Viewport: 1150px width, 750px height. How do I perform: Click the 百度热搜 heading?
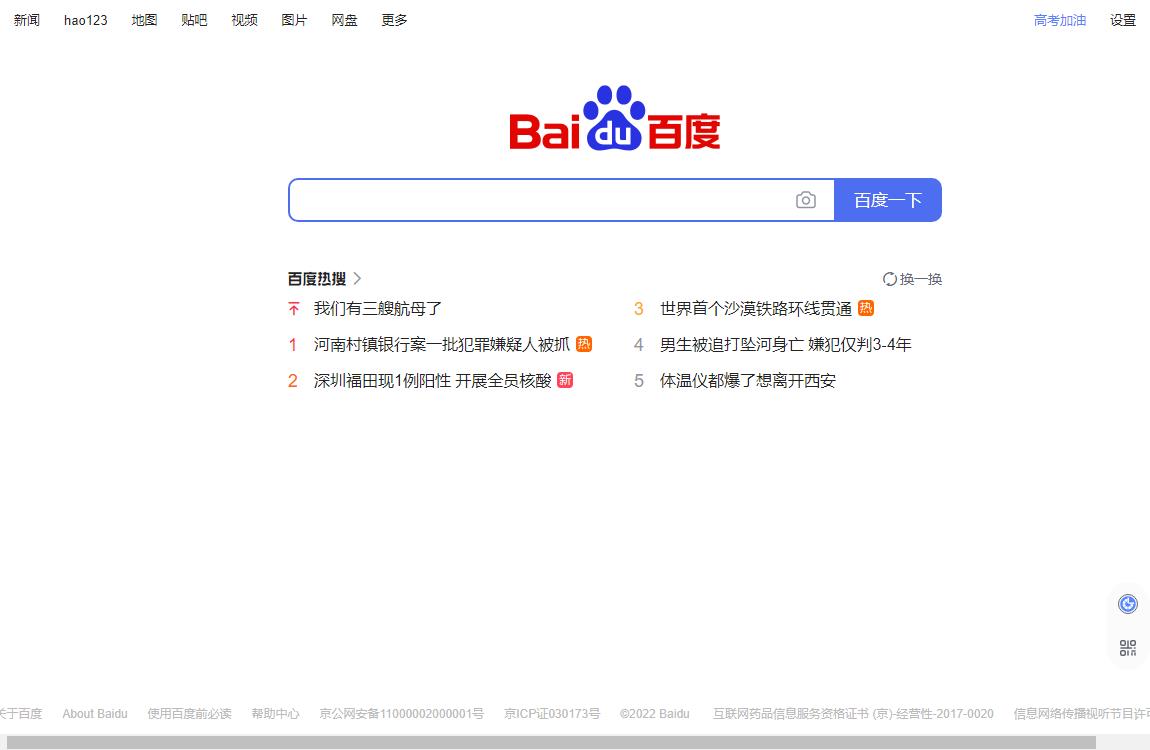pyautogui.click(x=317, y=279)
